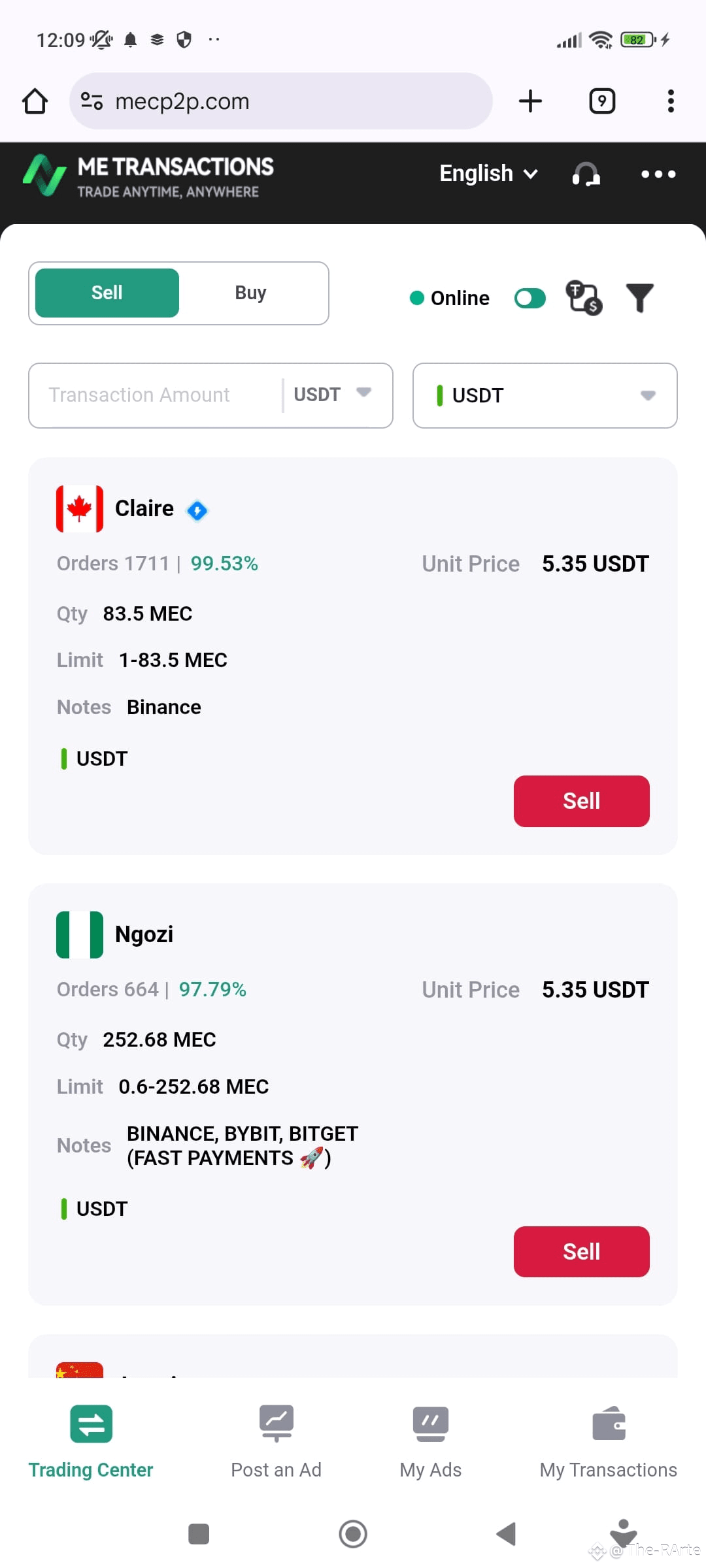706x1568 pixels.
Task: Open the Post an Ad icon
Action: point(276,1423)
